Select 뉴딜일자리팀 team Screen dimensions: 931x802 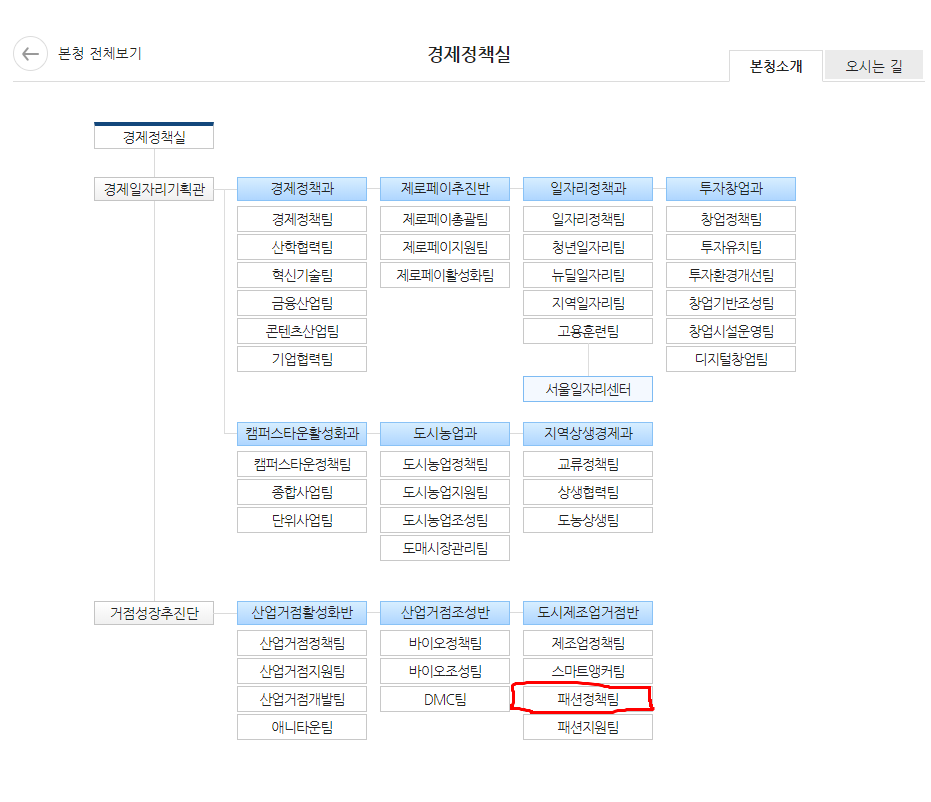[588, 275]
